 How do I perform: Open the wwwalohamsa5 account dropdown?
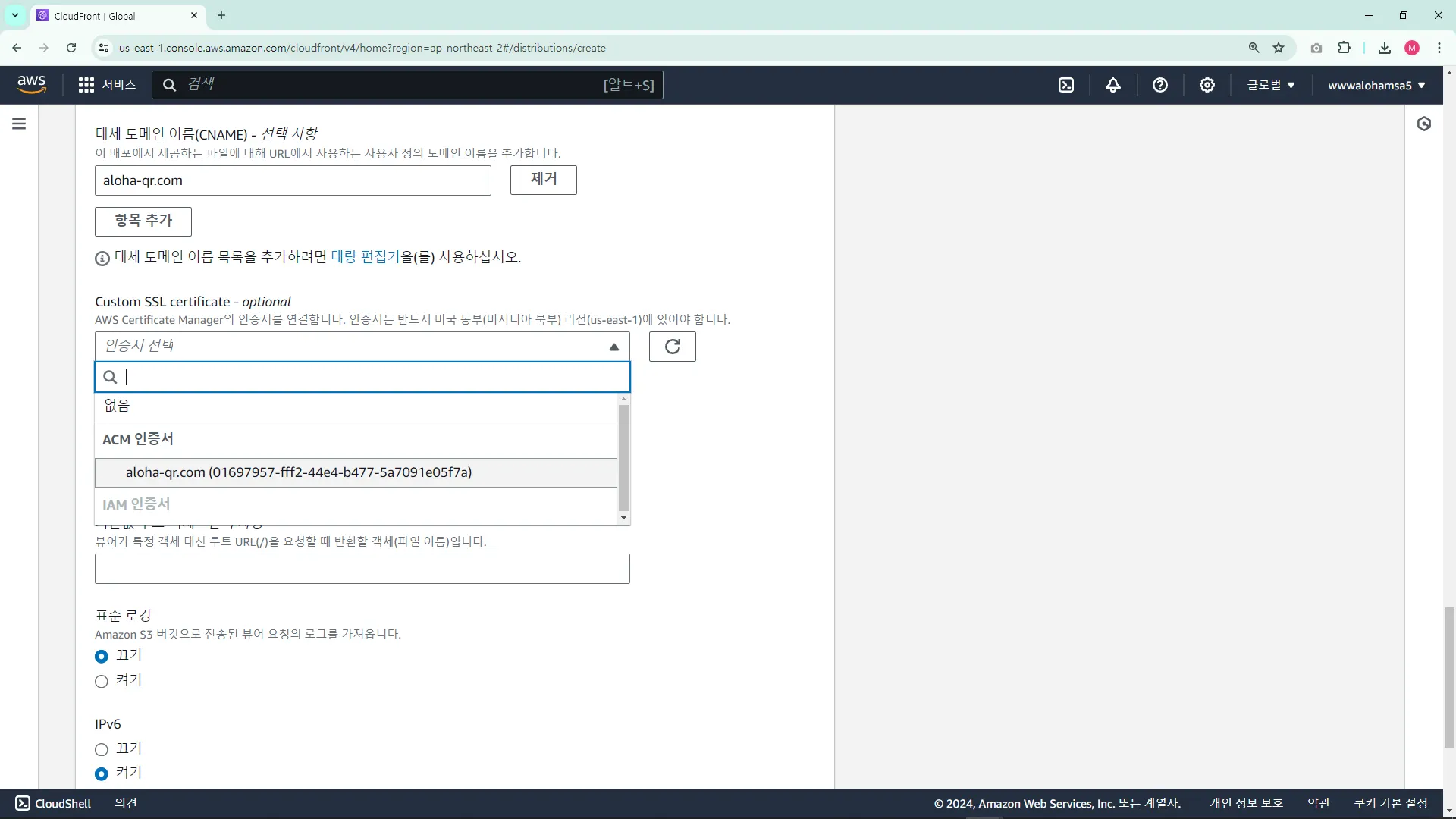[x=1376, y=85]
